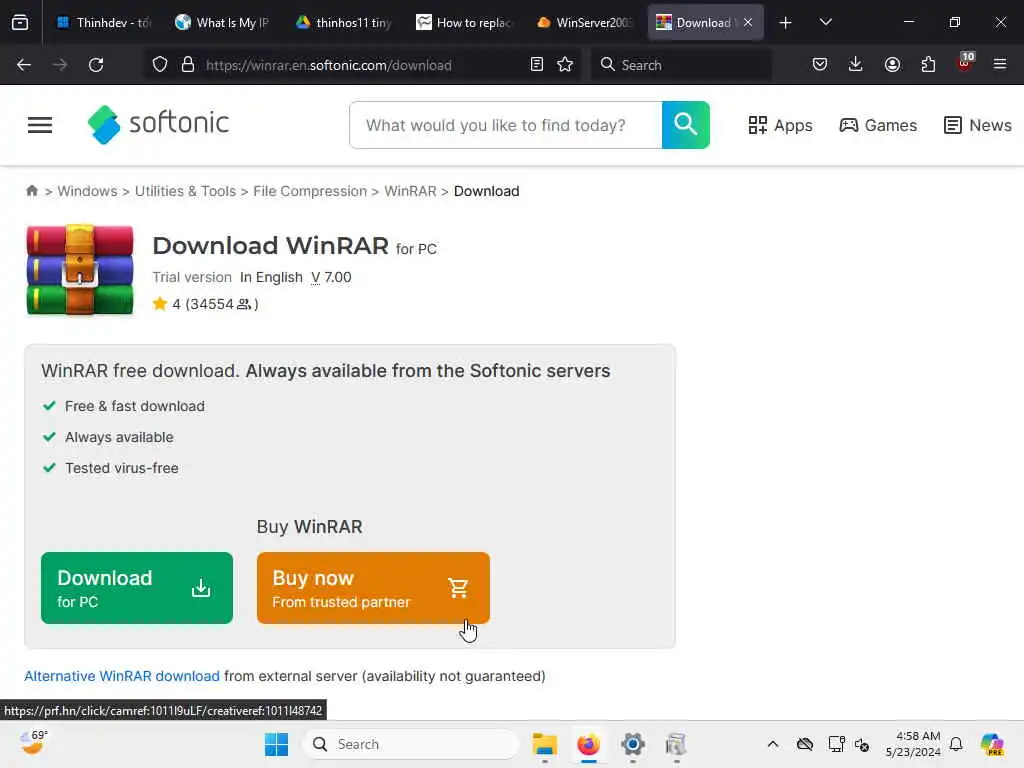Expand the list all tabs dropdown
Image resolution: width=1024 pixels, height=768 pixels.
coord(826,22)
